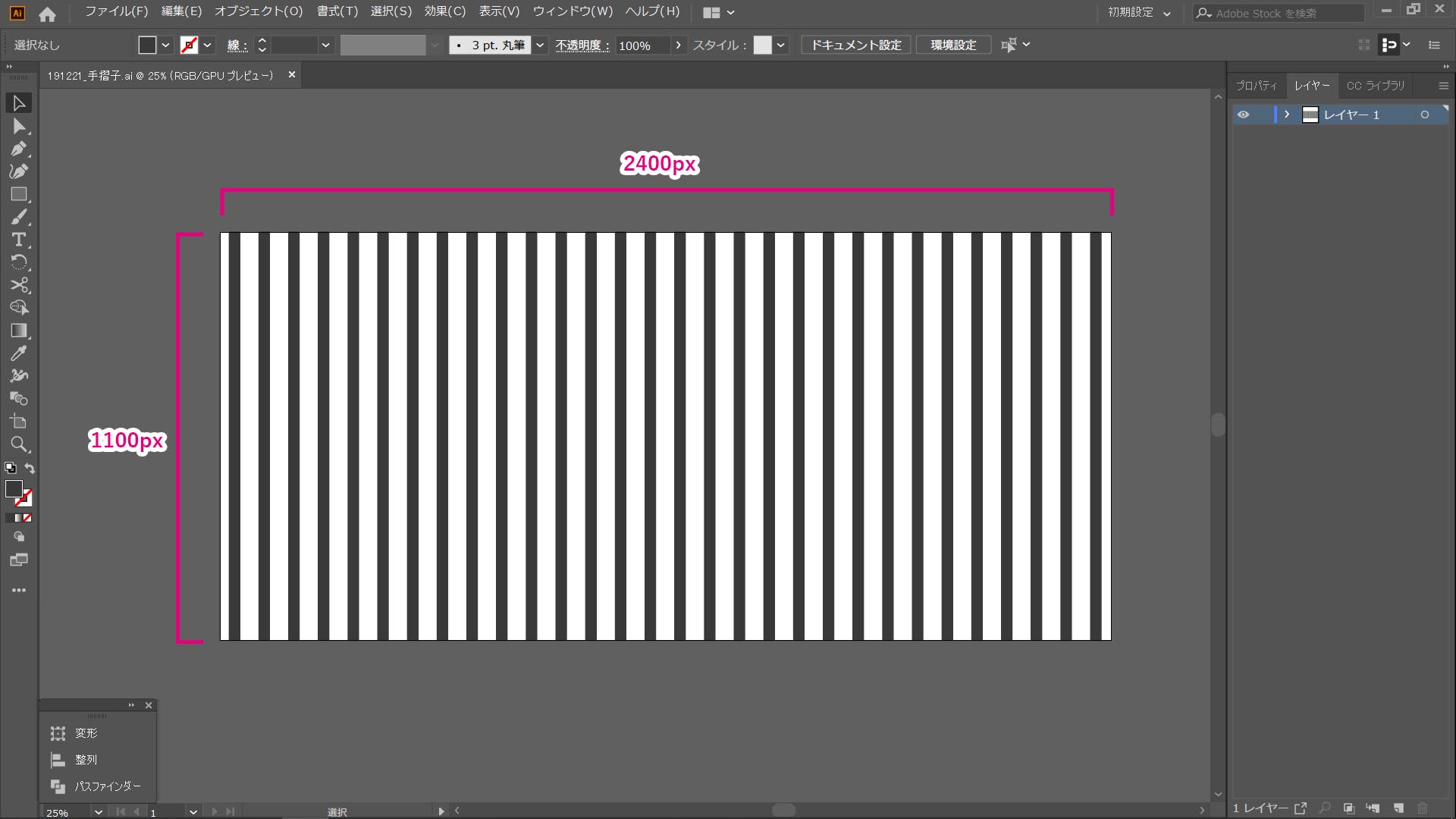The image size is (1456, 819).
Task: Open the fill color dropdown in control bar
Action: [165, 45]
